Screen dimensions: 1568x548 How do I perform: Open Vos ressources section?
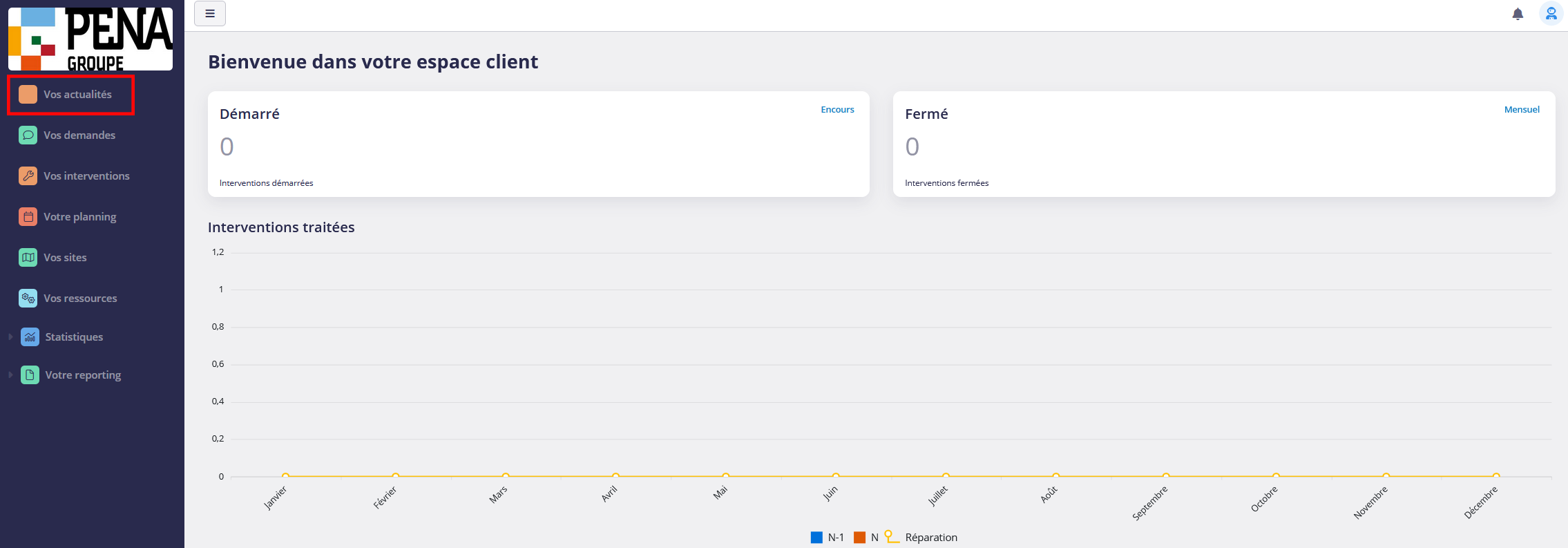pos(80,298)
